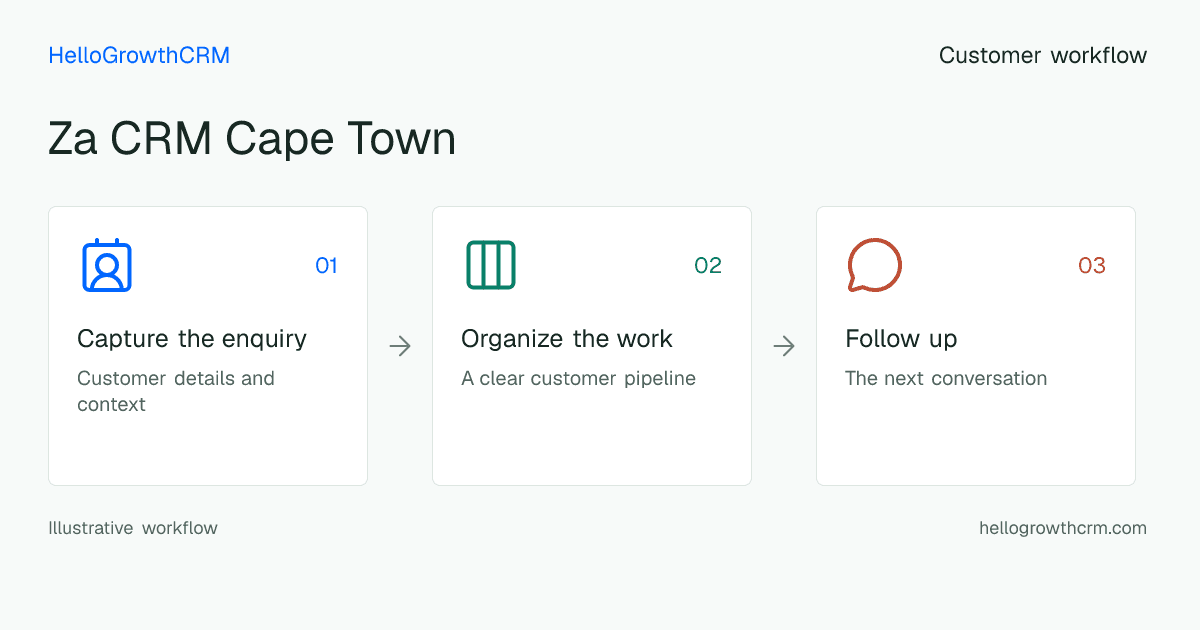The height and width of the screenshot is (630, 1200).
Task: Click the "Za CRM Cape Town" heading
Action: (252, 139)
